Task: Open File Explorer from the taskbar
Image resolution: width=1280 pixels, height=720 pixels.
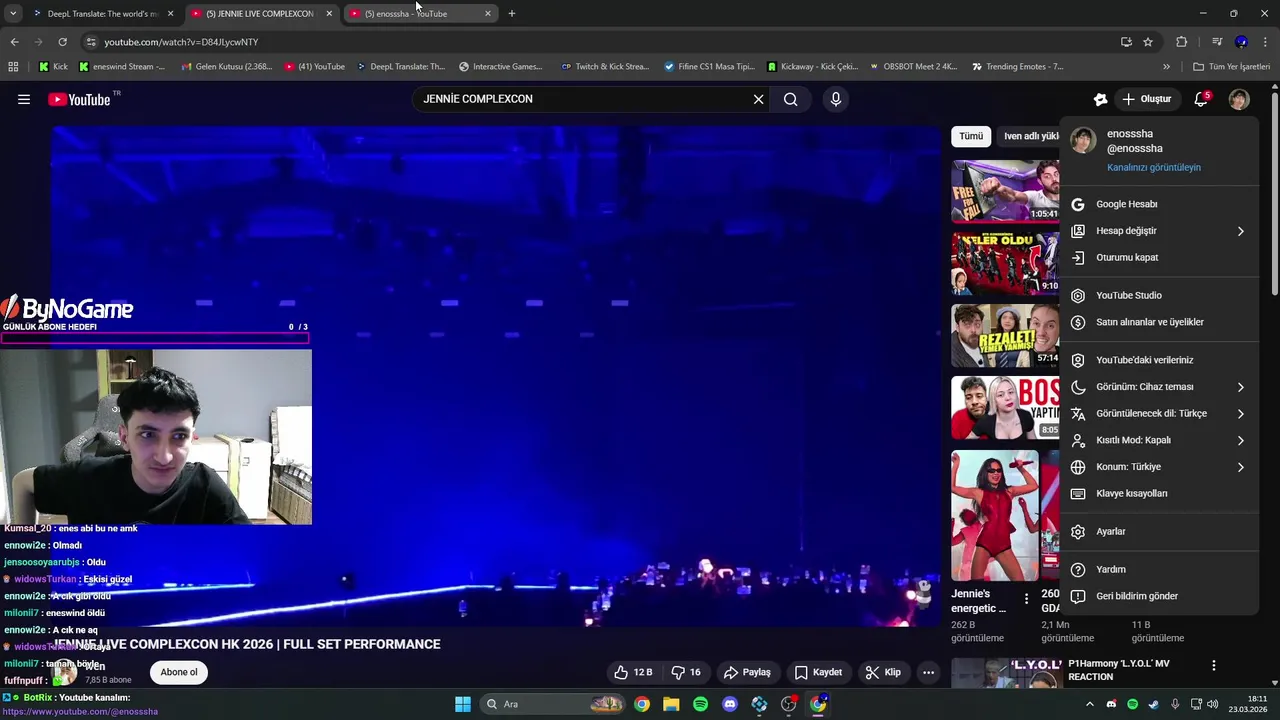Action: [x=671, y=704]
